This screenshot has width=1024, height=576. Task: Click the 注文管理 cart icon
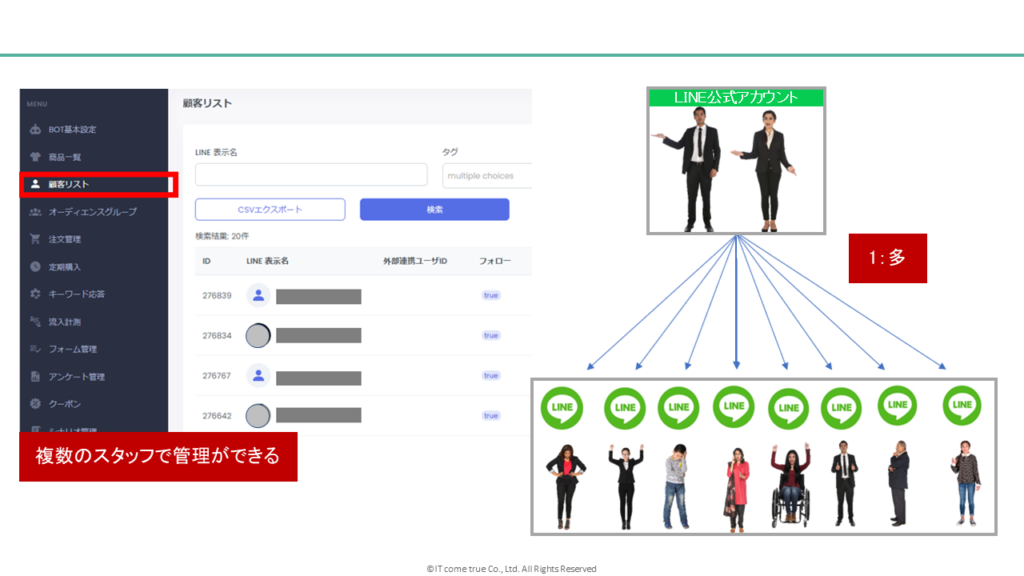[35, 239]
